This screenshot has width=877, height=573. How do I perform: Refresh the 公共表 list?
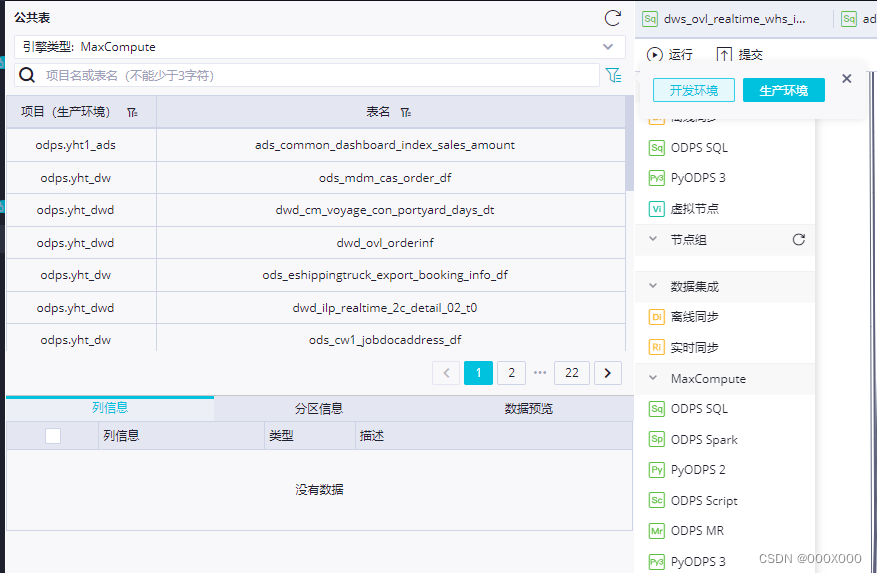click(x=612, y=18)
